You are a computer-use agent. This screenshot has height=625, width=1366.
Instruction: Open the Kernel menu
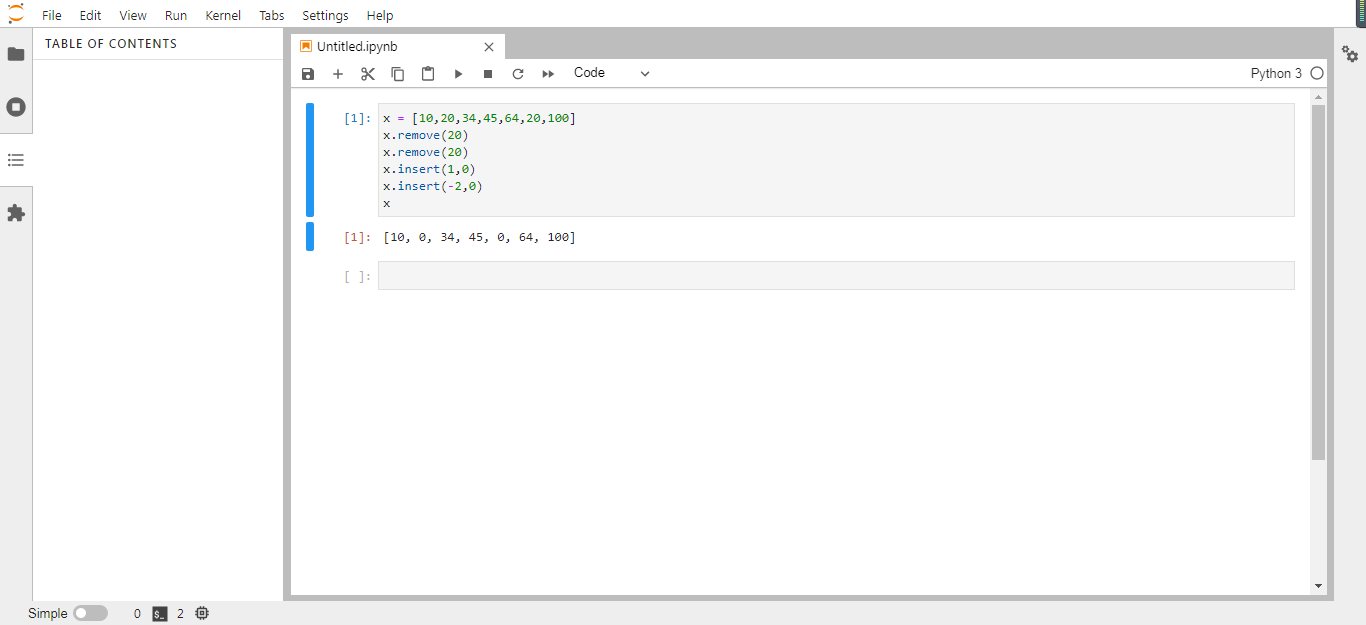click(x=223, y=15)
